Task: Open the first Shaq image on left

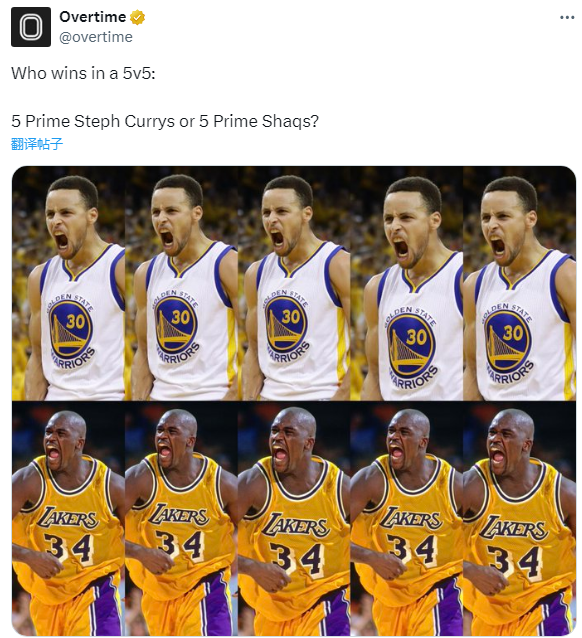Action: click(x=68, y=518)
